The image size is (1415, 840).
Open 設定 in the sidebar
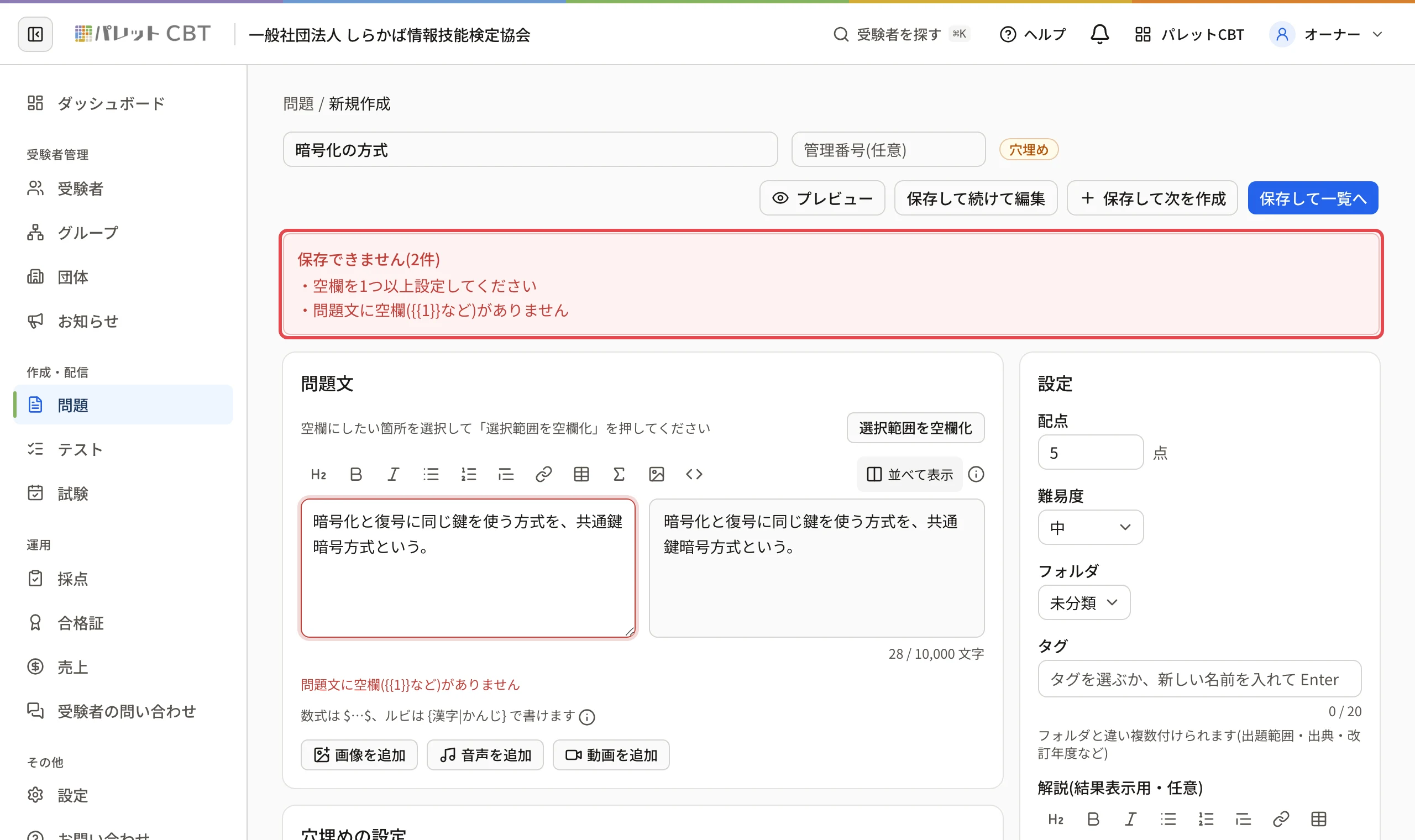point(123,795)
